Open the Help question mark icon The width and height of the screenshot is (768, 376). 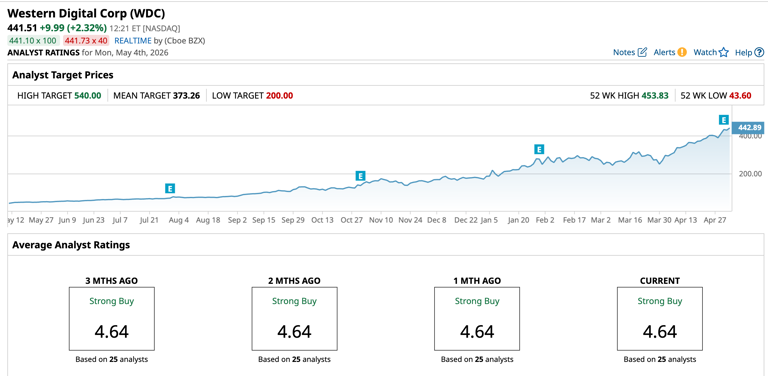point(759,52)
